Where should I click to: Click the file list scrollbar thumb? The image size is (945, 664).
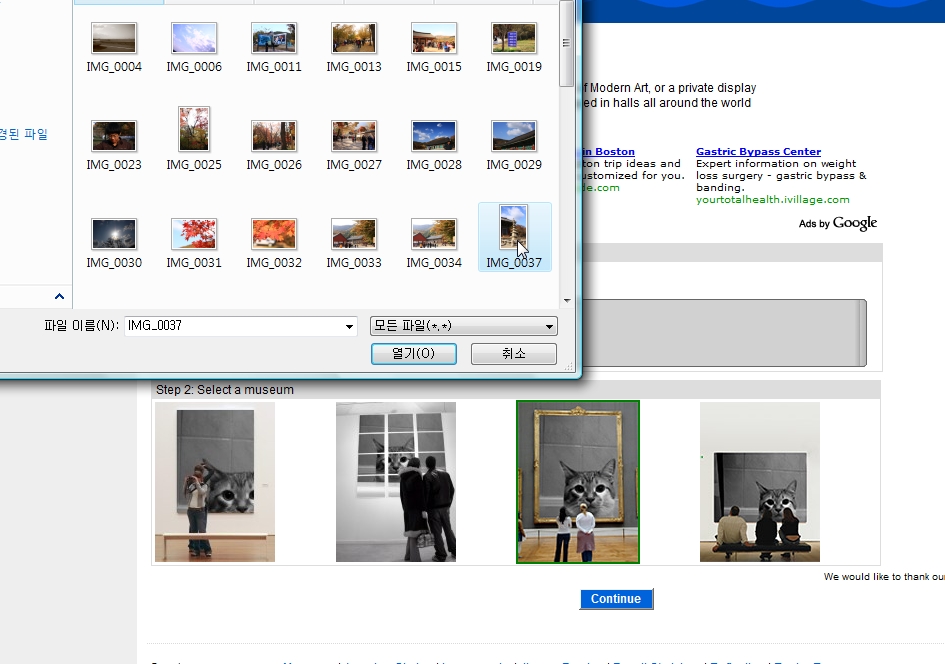[x=566, y=43]
